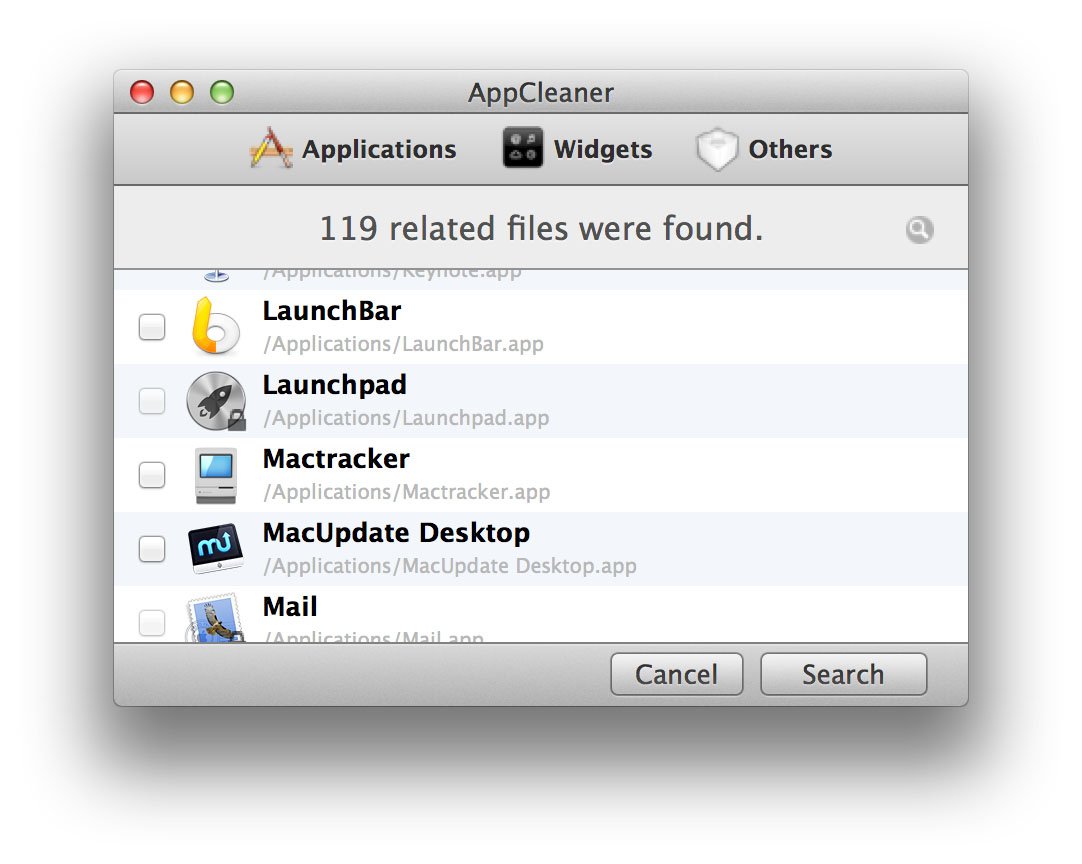This screenshot has width=1082, height=864.
Task: Click the /Applications/LaunchBar.app path
Action: tap(404, 344)
